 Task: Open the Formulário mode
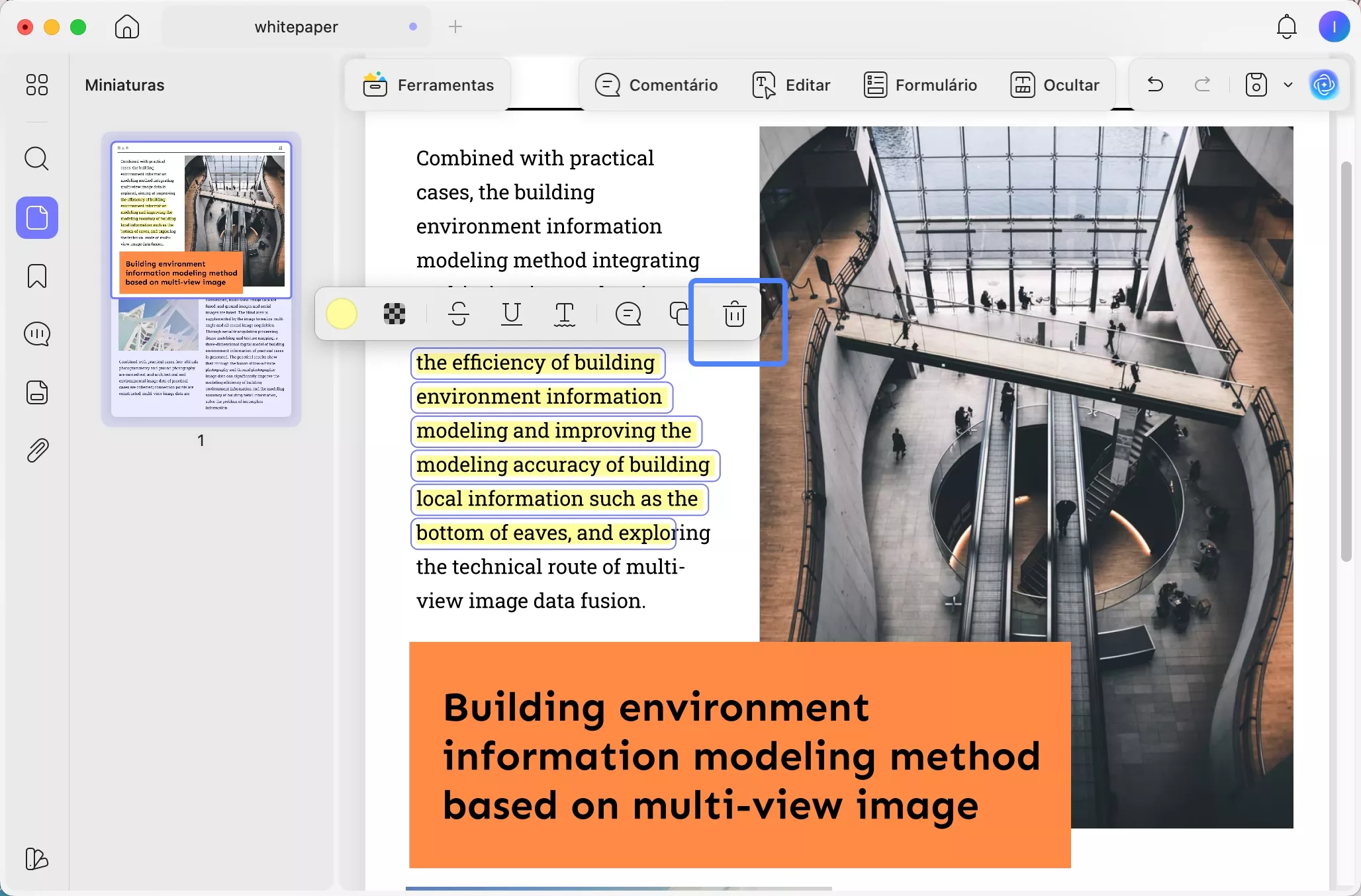click(920, 85)
